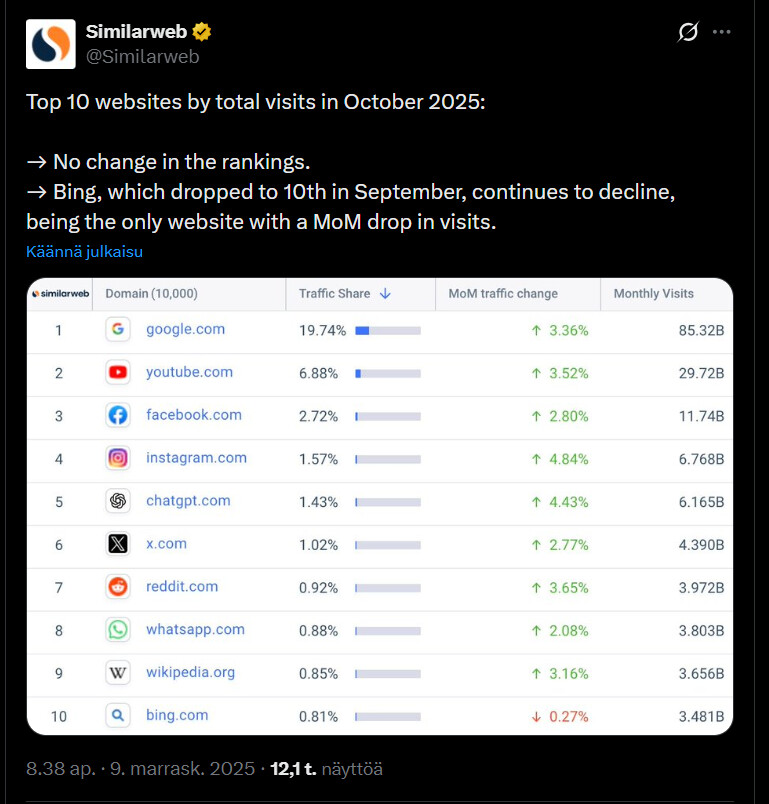769x804 pixels.
Task: Click the Instagram logo icon in table
Action: [118, 458]
